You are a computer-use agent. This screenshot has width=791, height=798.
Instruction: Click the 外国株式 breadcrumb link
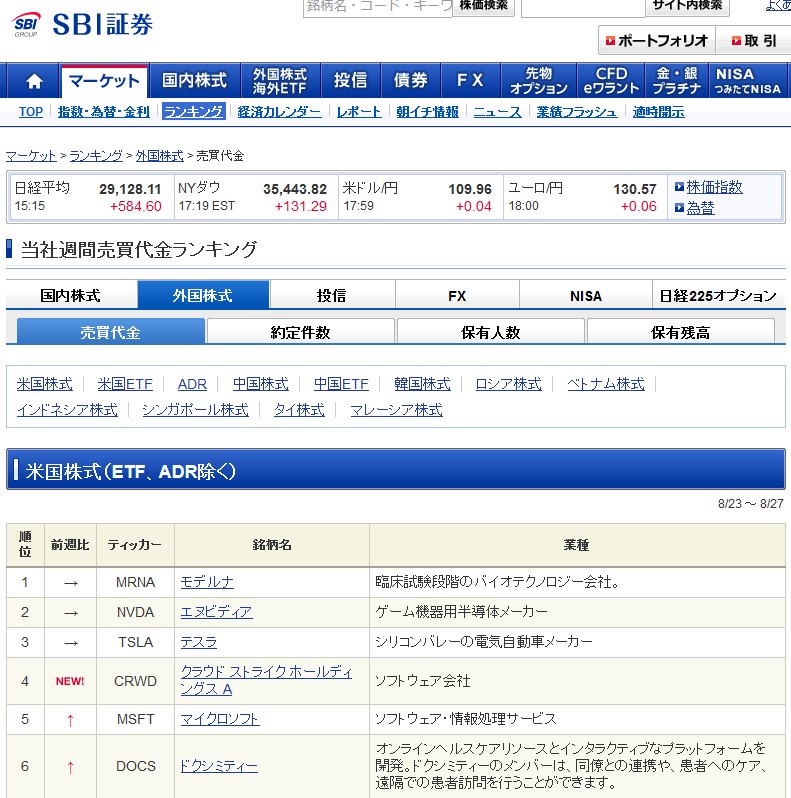click(160, 156)
